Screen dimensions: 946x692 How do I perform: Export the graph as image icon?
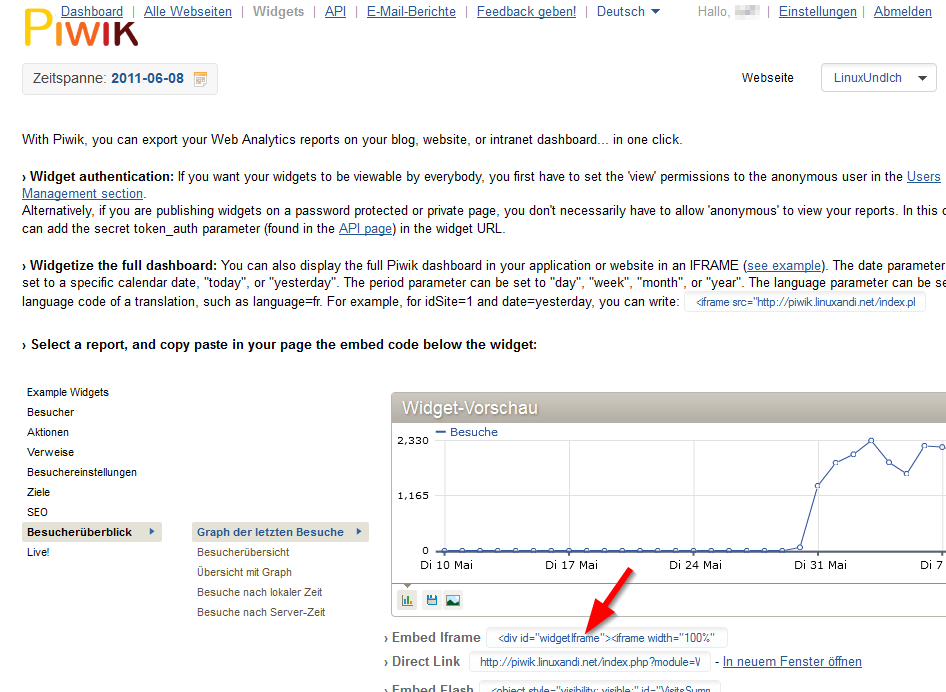[453, 600]
